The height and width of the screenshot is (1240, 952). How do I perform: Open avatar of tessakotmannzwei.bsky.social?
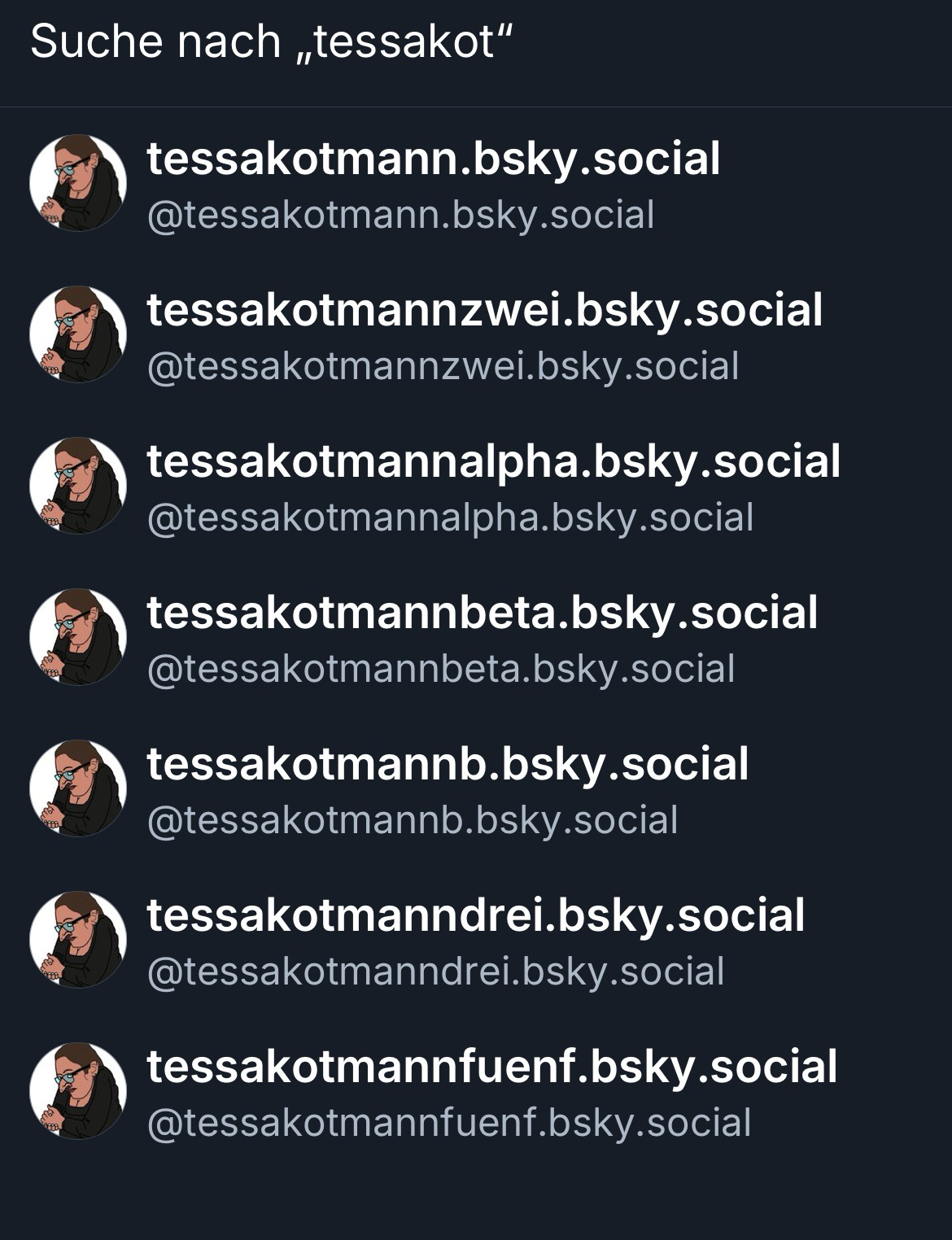(x=78, y=334)
